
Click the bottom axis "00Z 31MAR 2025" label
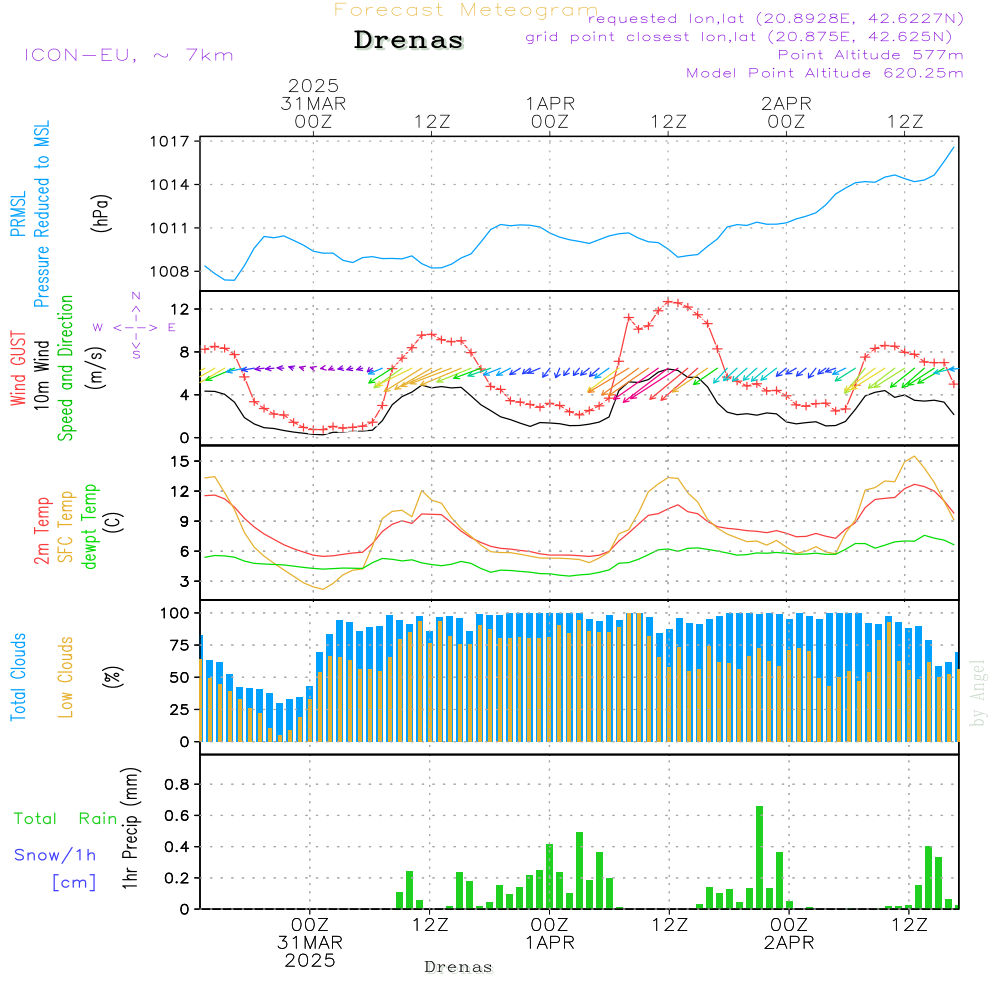310,943
